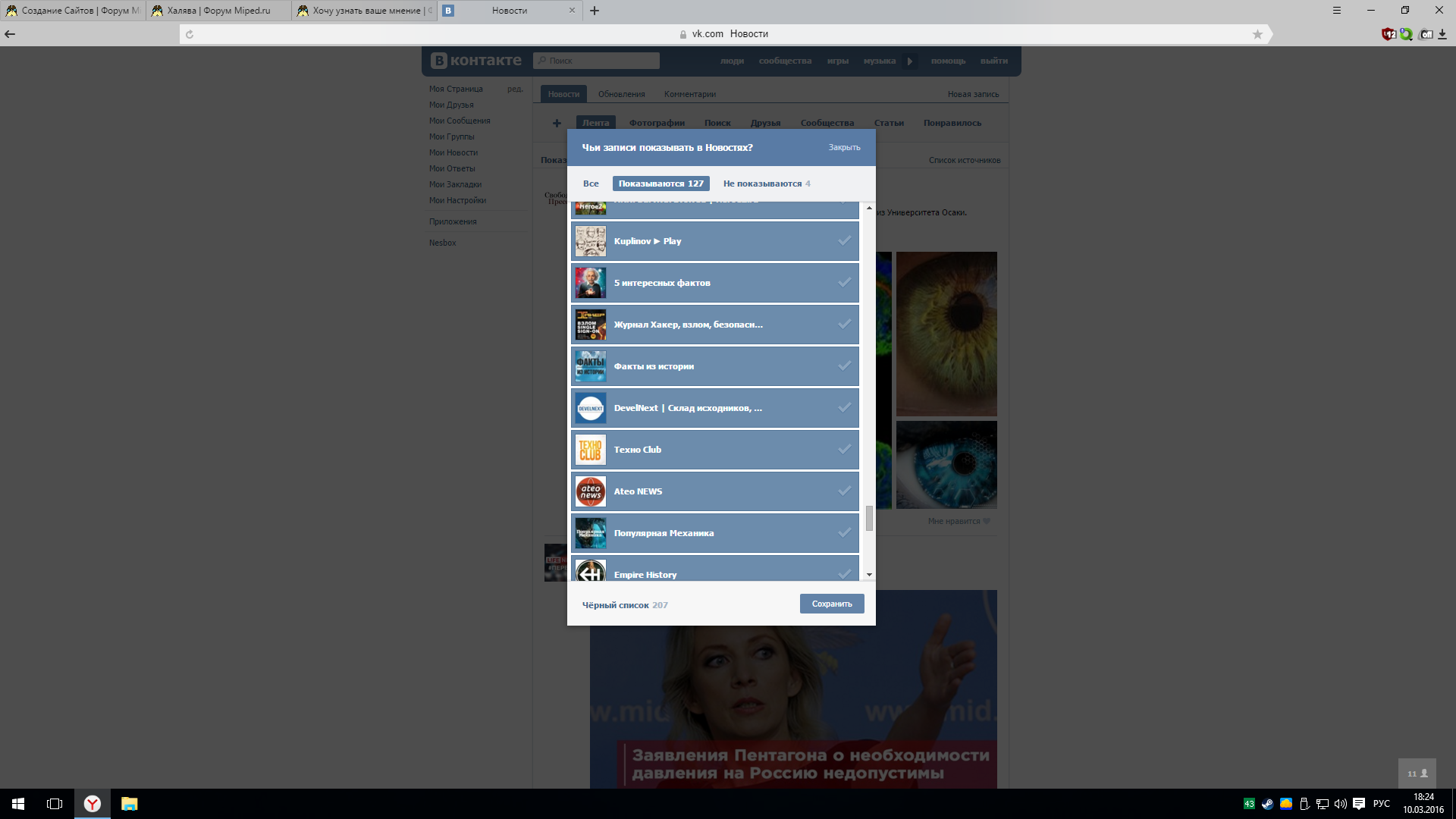Viewport: 1456px width, 819px height.
Task: Open the Фотографии news filter tab
Action: pos(657,123)
